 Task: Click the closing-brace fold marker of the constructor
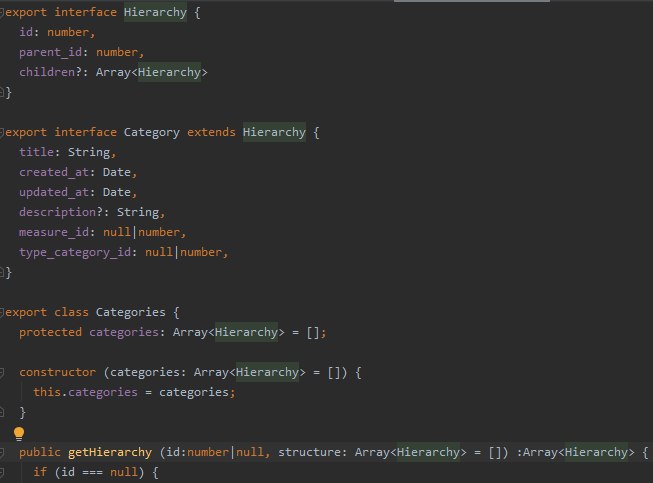point(2,412)
